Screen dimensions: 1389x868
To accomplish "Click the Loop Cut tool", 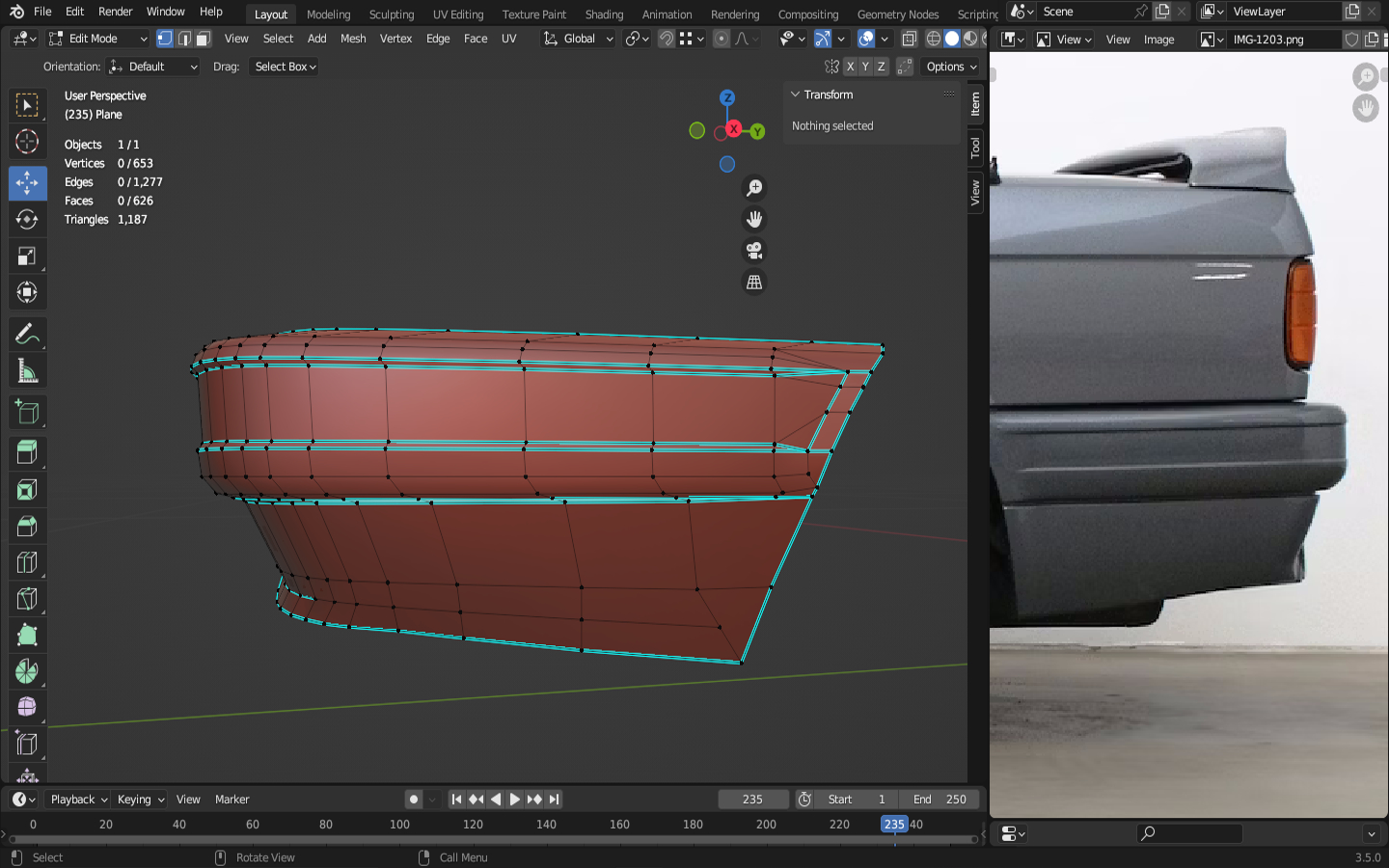I will 27,562.
